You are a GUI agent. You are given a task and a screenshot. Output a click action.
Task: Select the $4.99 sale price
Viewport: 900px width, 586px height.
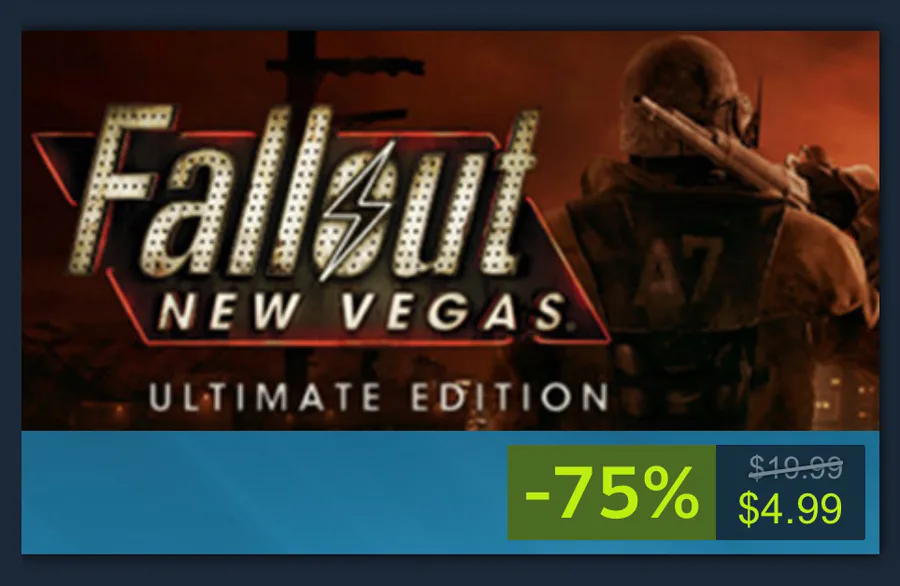[x=790, y=509]
